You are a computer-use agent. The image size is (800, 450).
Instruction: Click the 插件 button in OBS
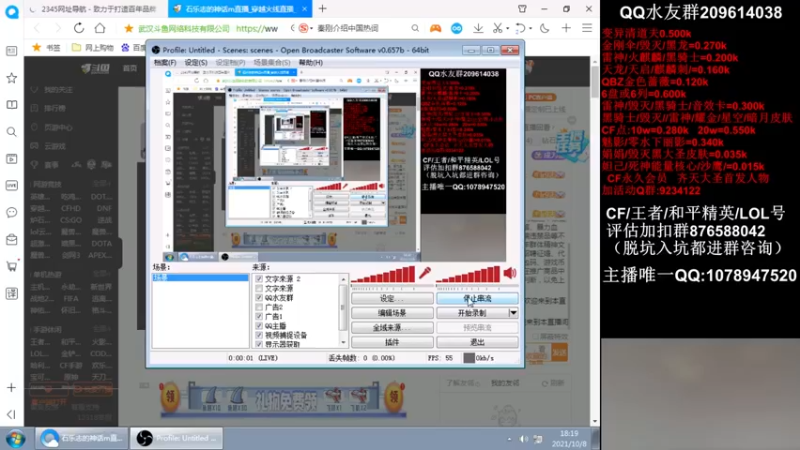click(392, 342)
